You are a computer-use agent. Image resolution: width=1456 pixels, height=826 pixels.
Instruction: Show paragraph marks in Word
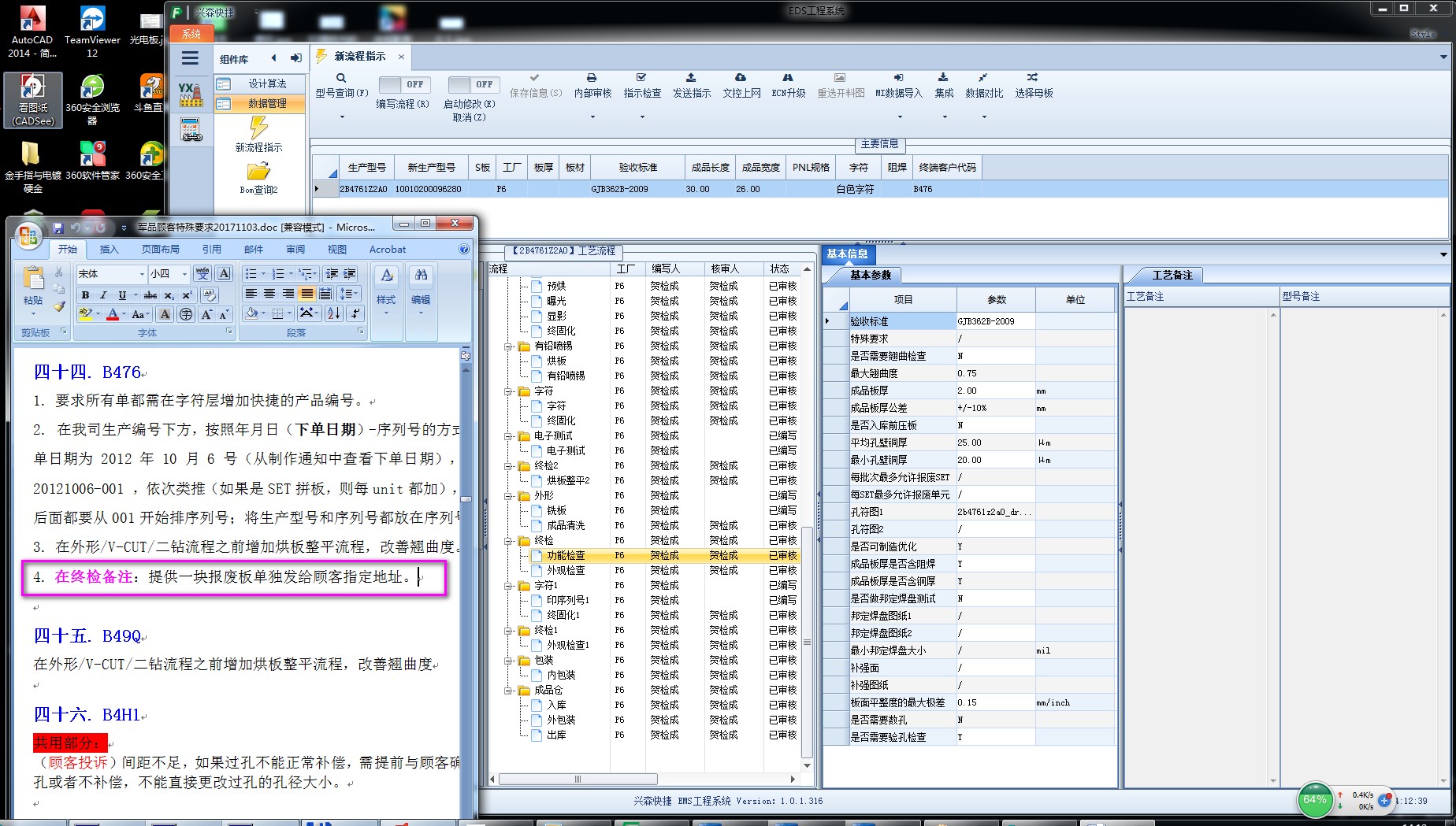tap(355, 313)
